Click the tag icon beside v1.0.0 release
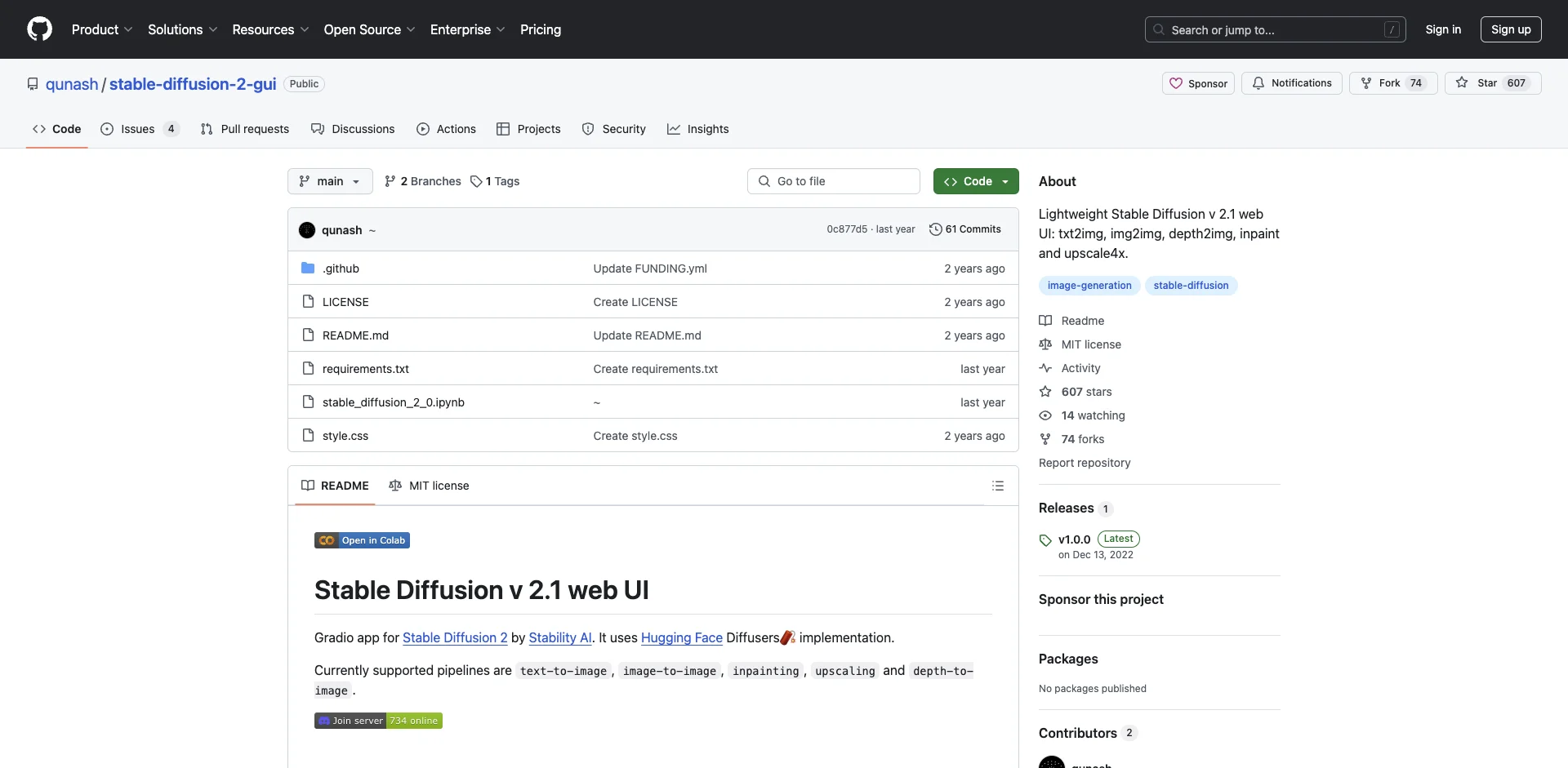The height and width of the screenshot is (768, 1568). click(x=1045, y=540)
